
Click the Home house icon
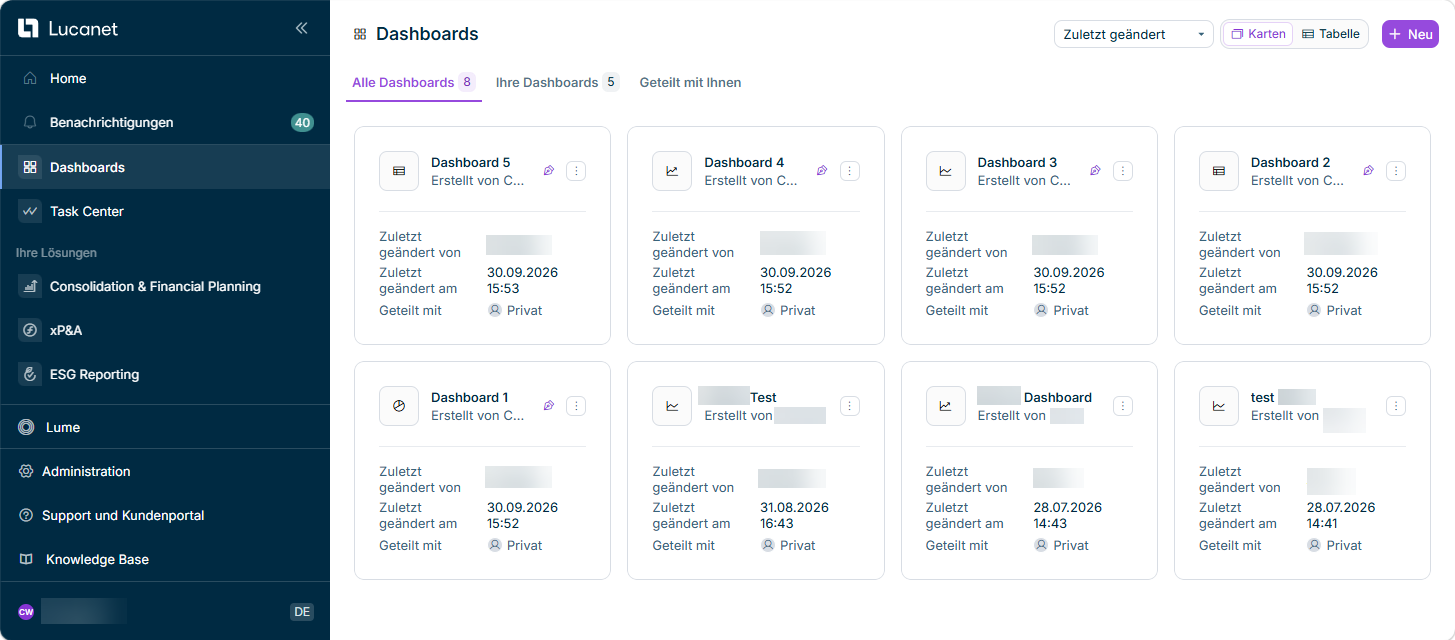(x=30, y=78)
